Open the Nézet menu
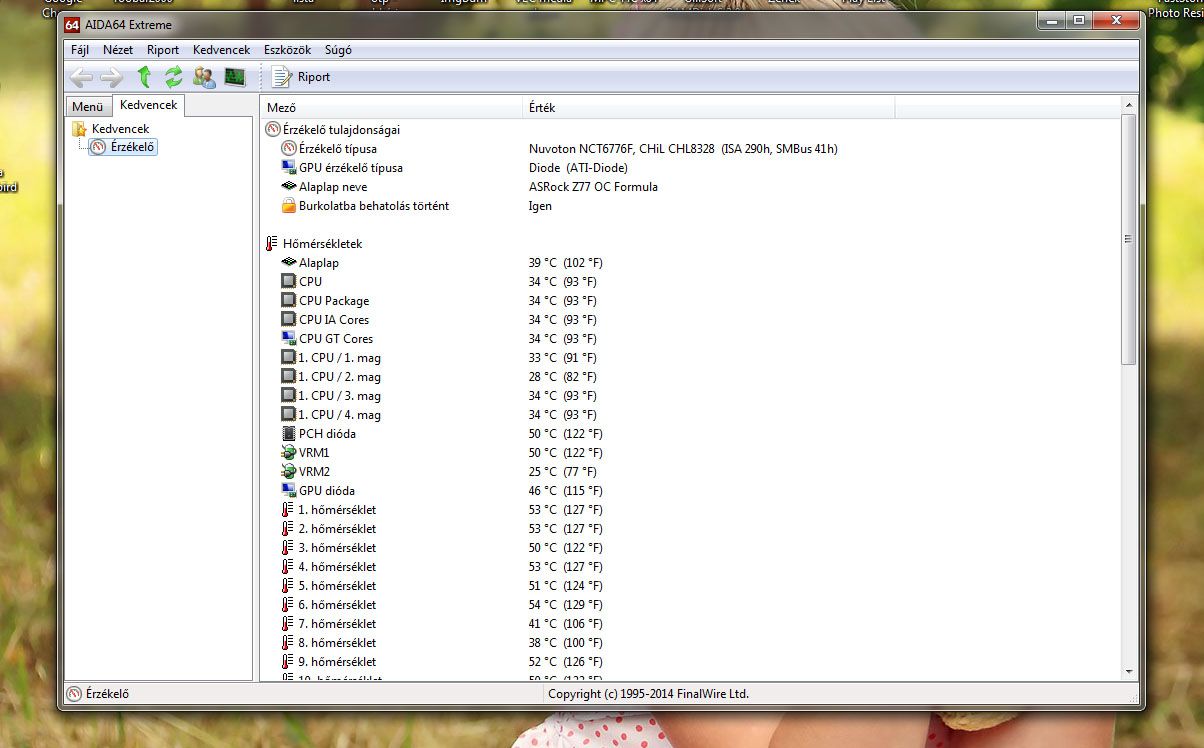 coord(118,50)
